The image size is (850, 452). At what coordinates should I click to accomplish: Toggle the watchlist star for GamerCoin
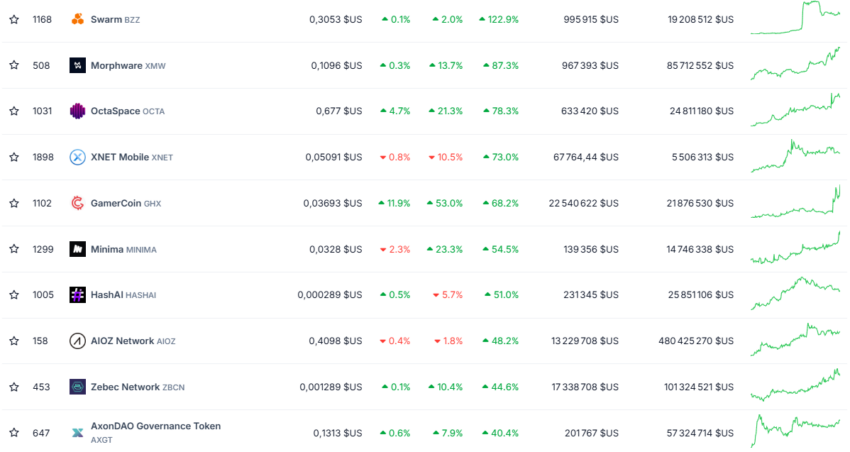click(x=14, y=203)
